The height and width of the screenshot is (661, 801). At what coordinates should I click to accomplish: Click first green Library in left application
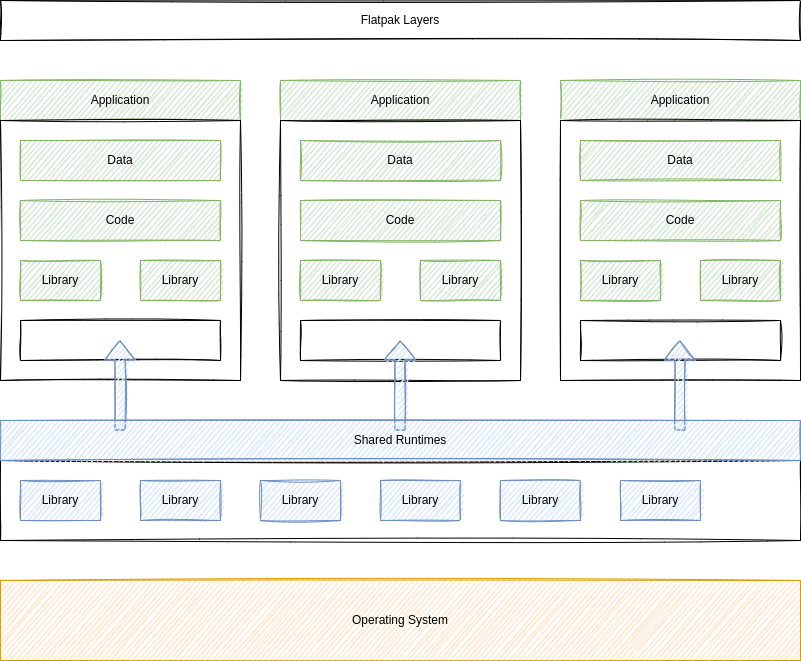pyautogui.click(x=60, y=280)
